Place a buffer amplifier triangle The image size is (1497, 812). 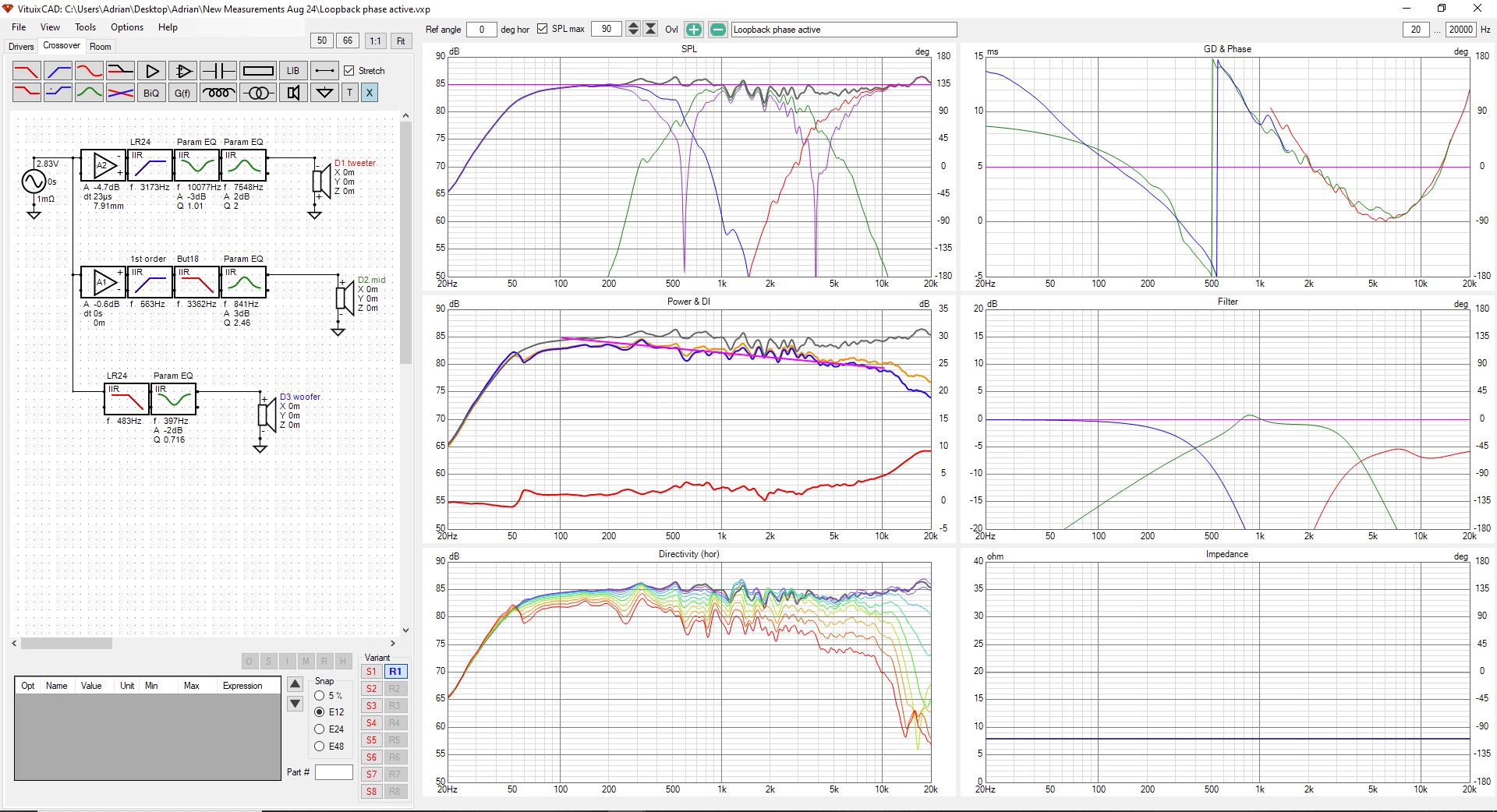point(151,71)
